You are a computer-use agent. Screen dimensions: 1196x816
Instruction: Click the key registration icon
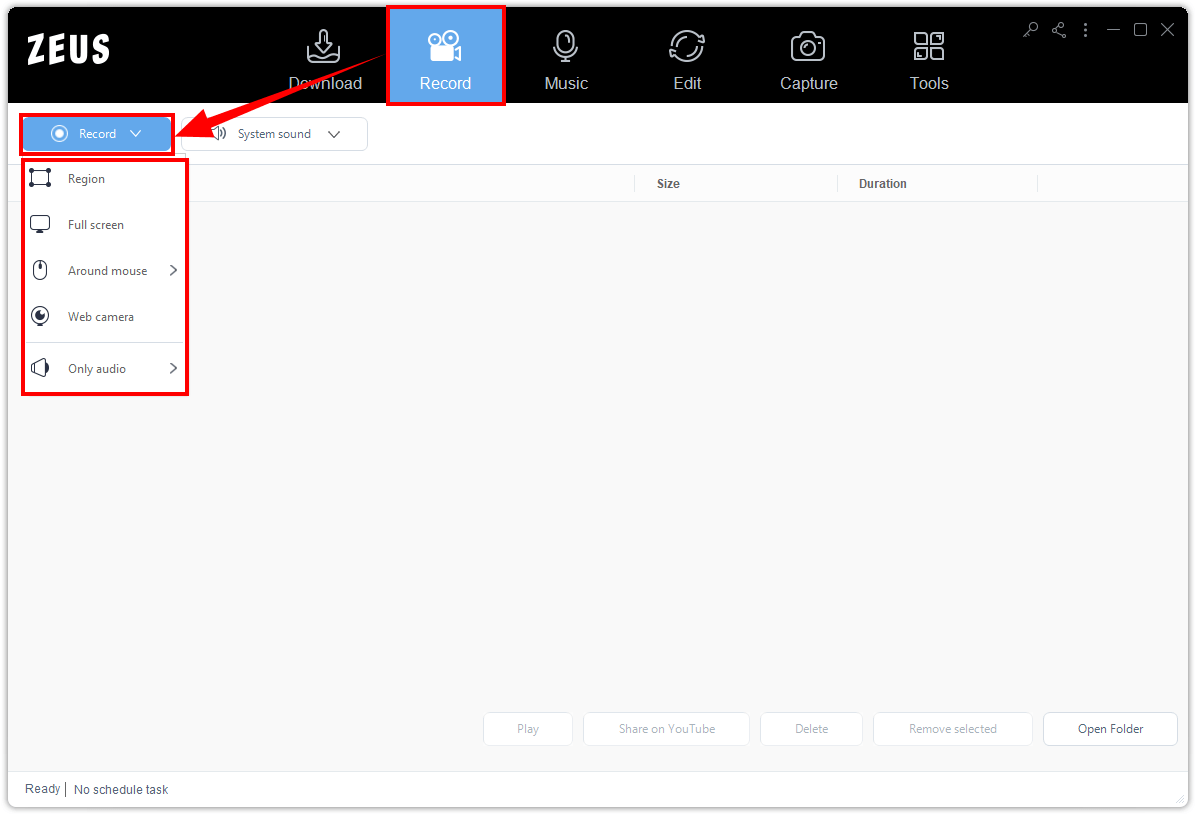pos(1030,30)
